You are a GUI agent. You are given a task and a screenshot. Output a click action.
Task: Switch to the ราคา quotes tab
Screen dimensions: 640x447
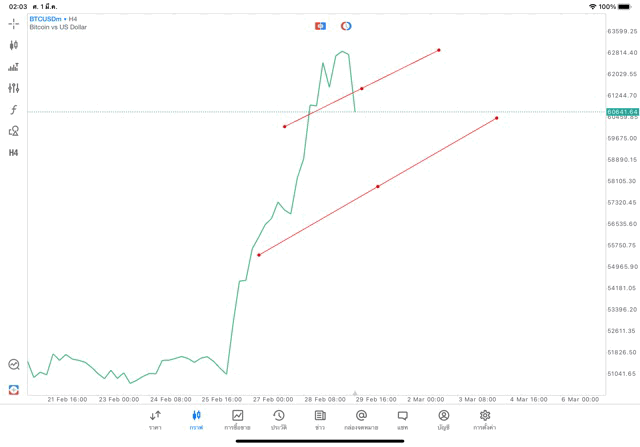pos(155,419)
